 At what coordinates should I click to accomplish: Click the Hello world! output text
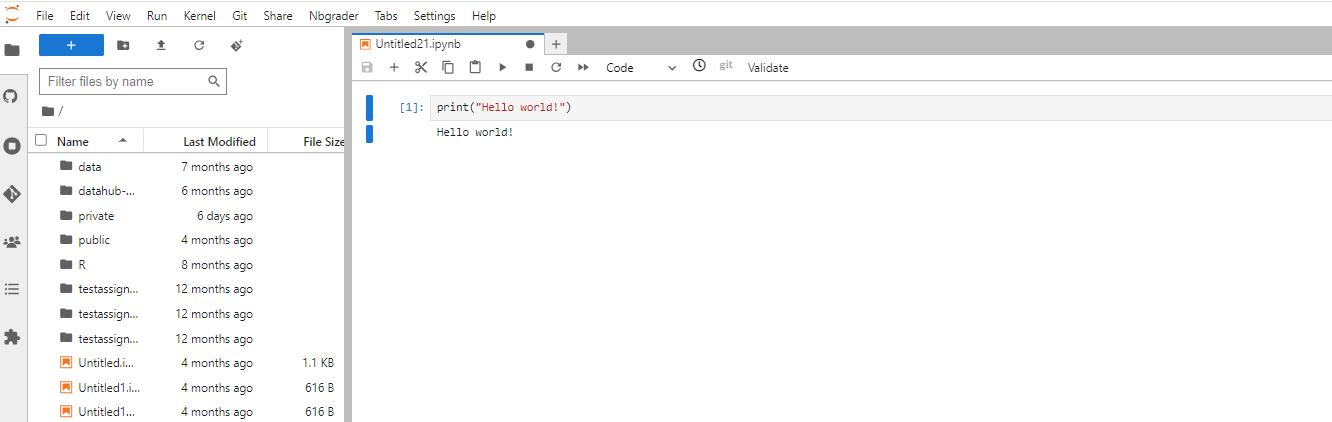pyautogui.click(x=475, y=132)
